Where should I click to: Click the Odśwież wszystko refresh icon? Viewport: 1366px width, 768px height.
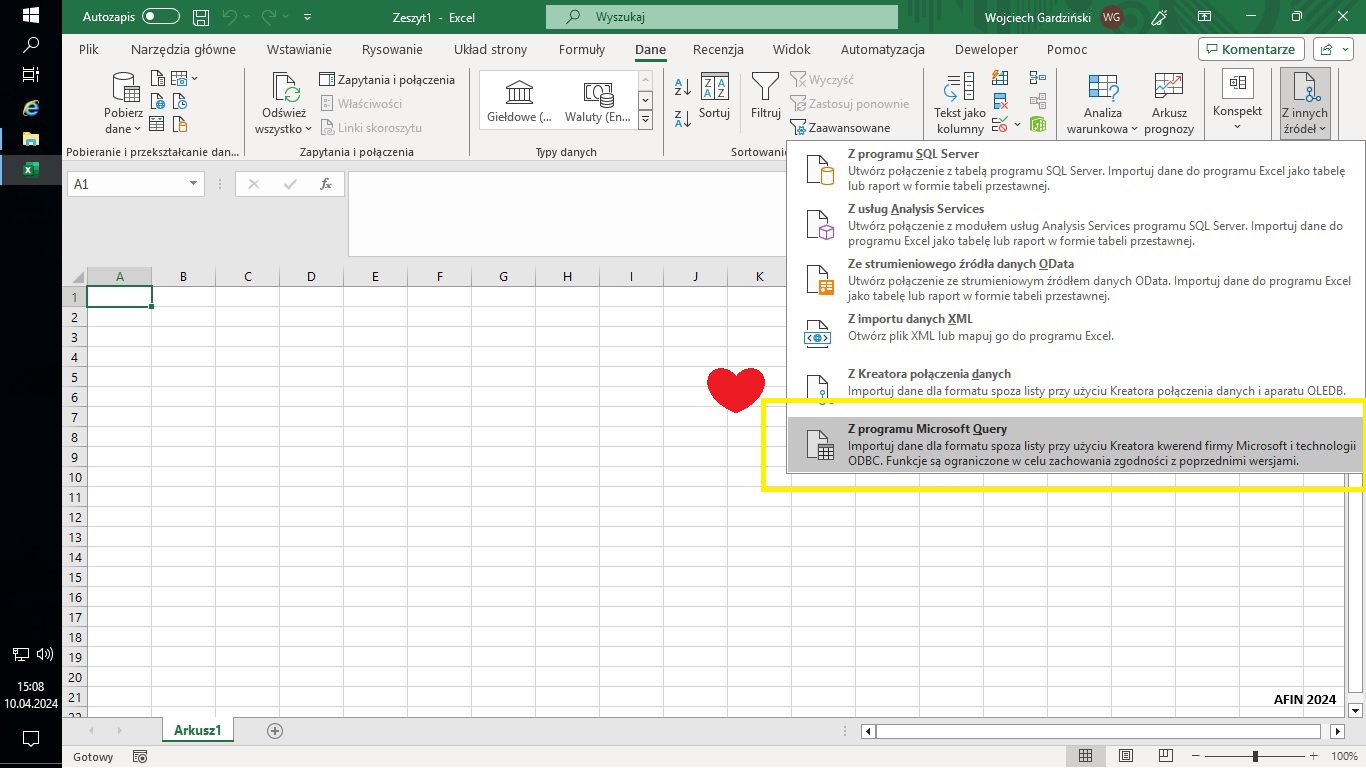(284, 88)
